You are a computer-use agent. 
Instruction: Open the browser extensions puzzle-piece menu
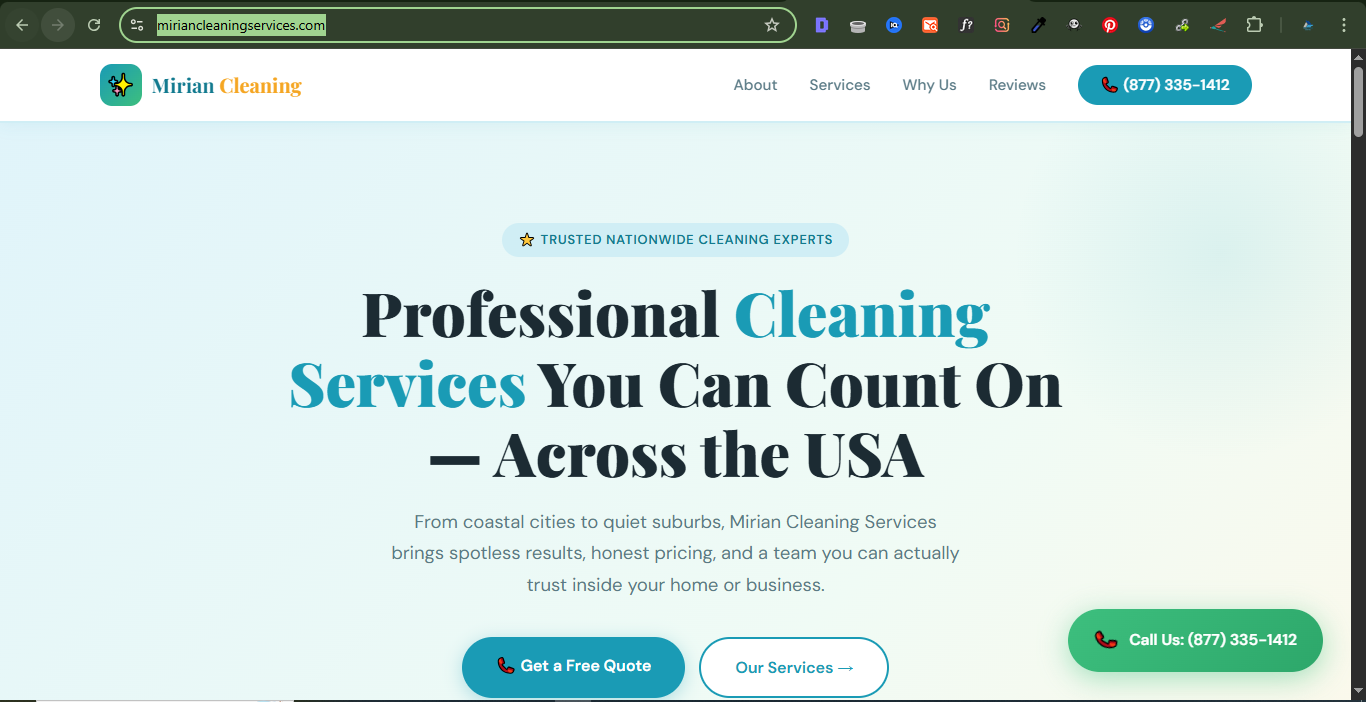pos(1254,25)
